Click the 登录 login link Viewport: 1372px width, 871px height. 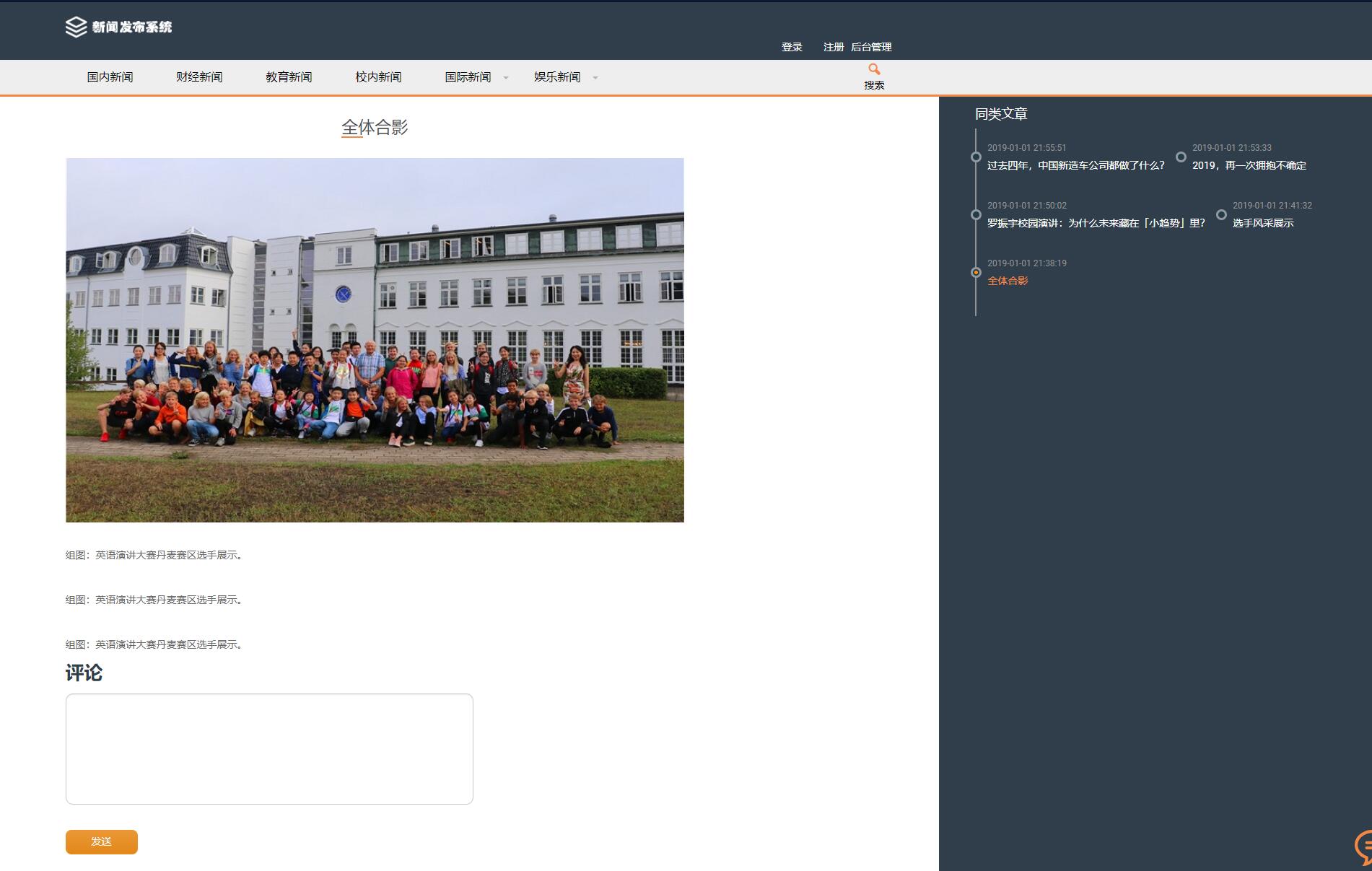click(x=792, y=47)
